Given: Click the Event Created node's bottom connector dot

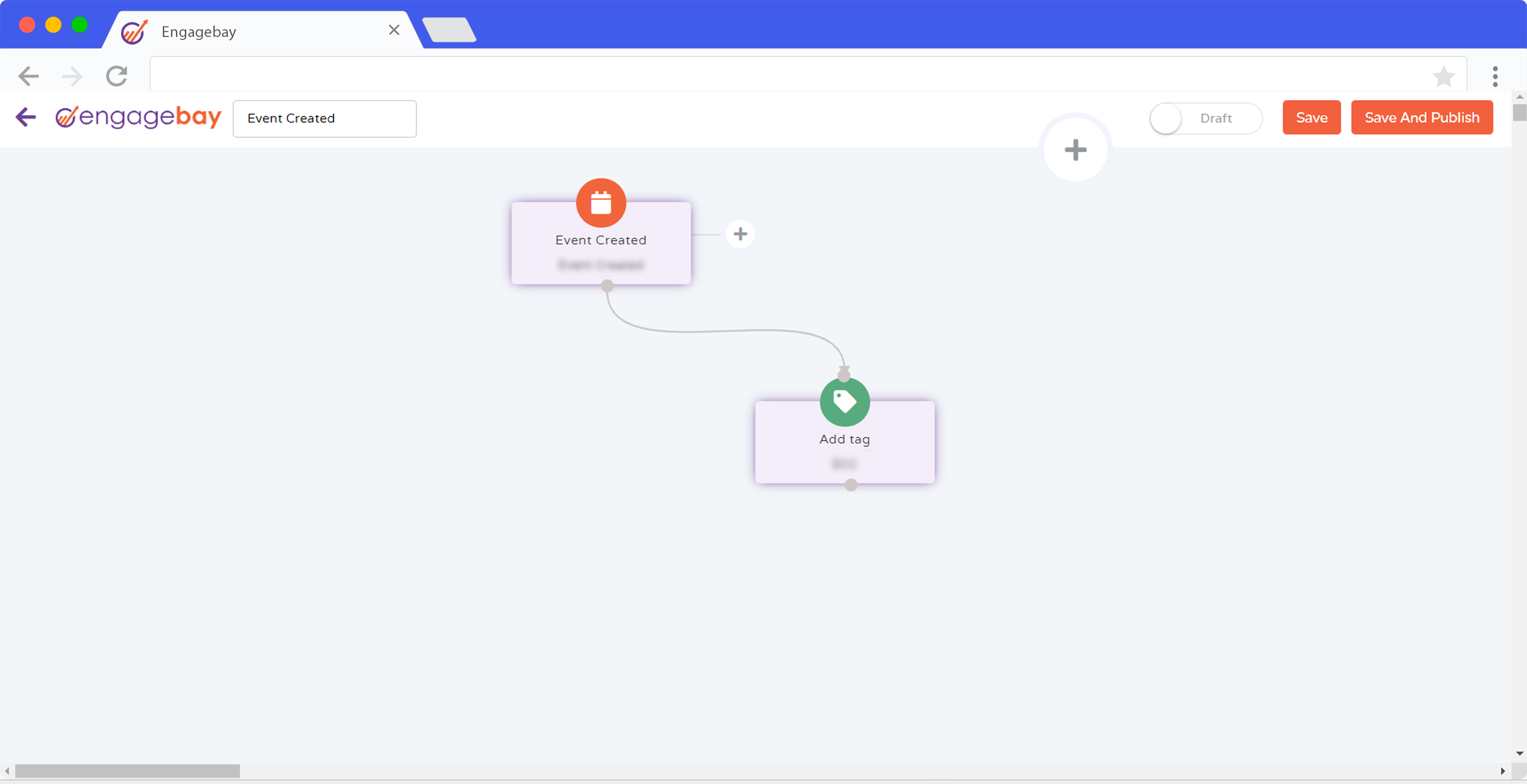Looking at the screenshot, I should 607,286.
